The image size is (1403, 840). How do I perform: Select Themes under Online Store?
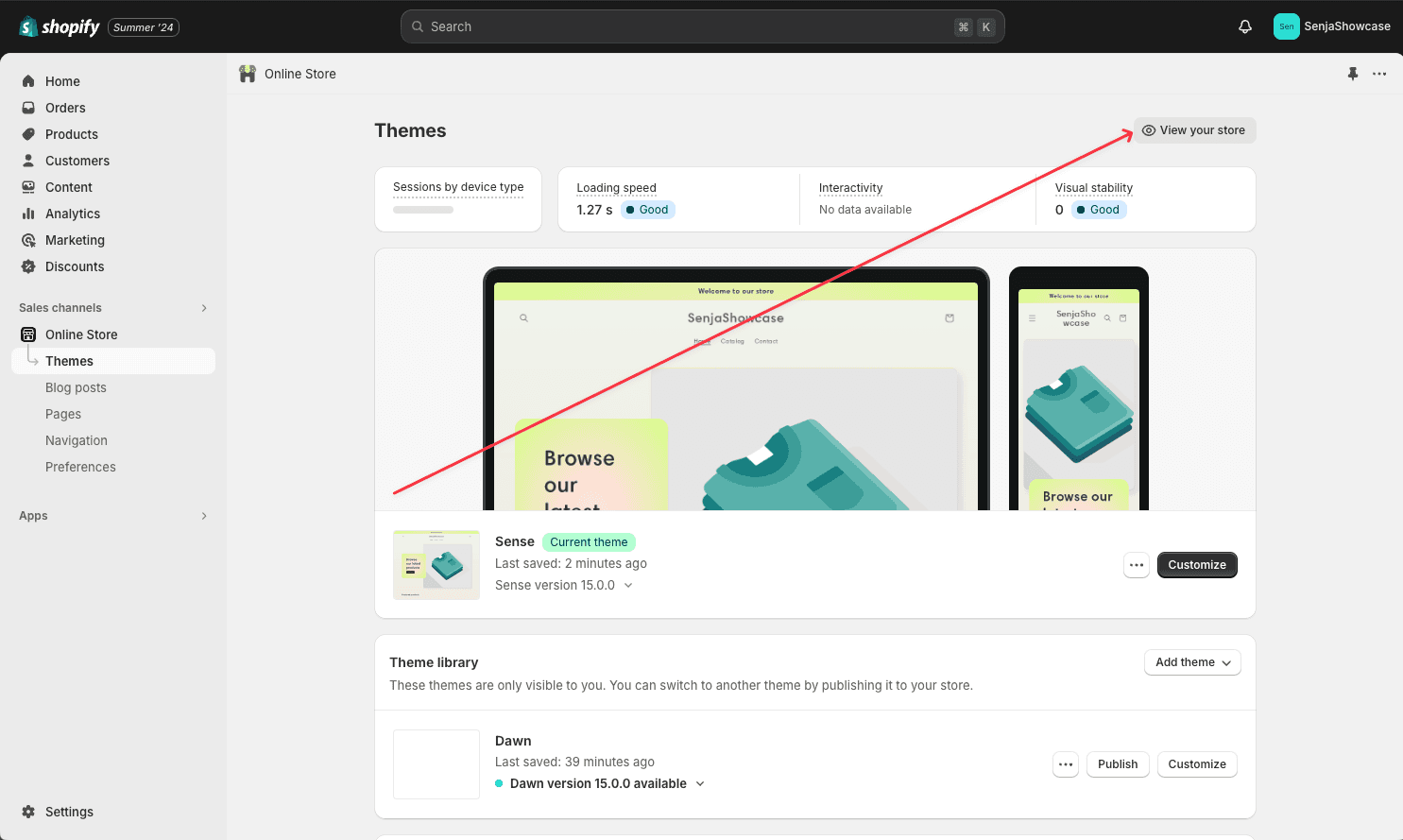pos(113,361)
